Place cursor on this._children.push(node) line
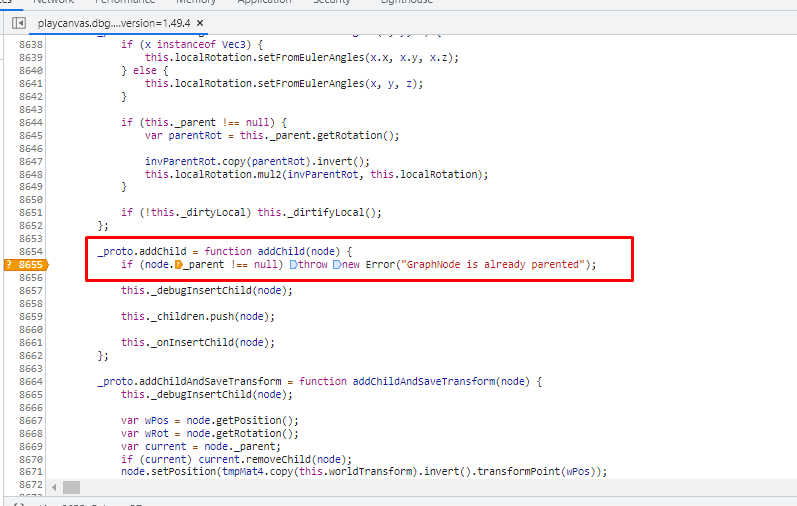Image resolution: width=797 pixels, height=506 pixels. (197, 316)
